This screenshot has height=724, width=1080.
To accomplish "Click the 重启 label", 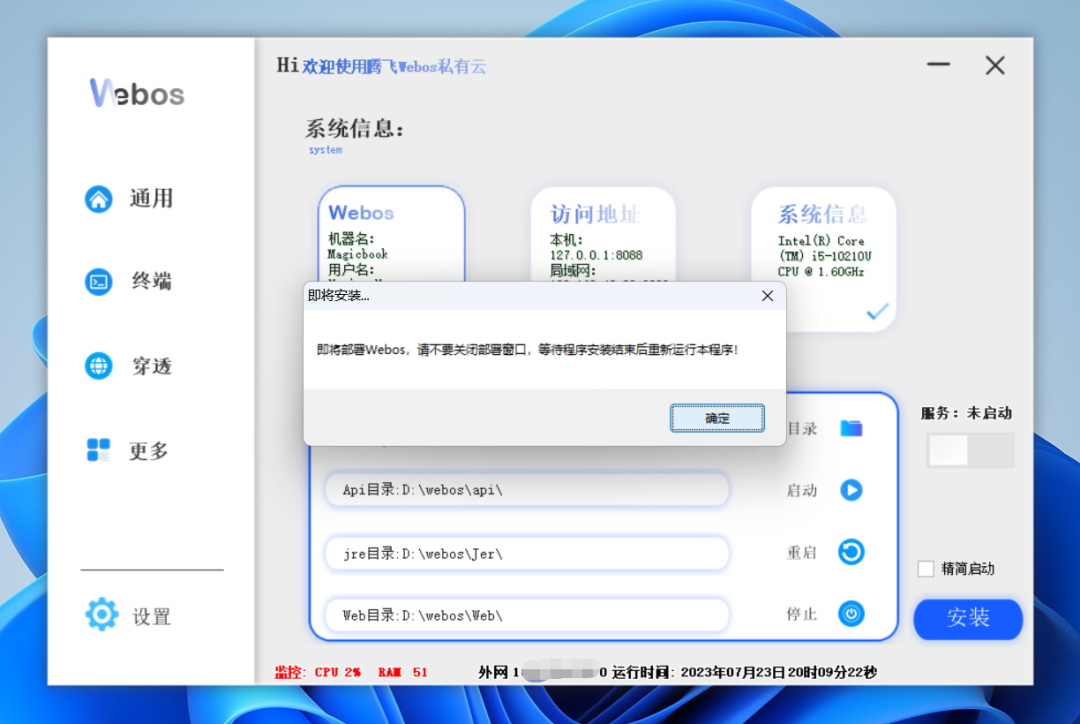I will pos(802,552).
